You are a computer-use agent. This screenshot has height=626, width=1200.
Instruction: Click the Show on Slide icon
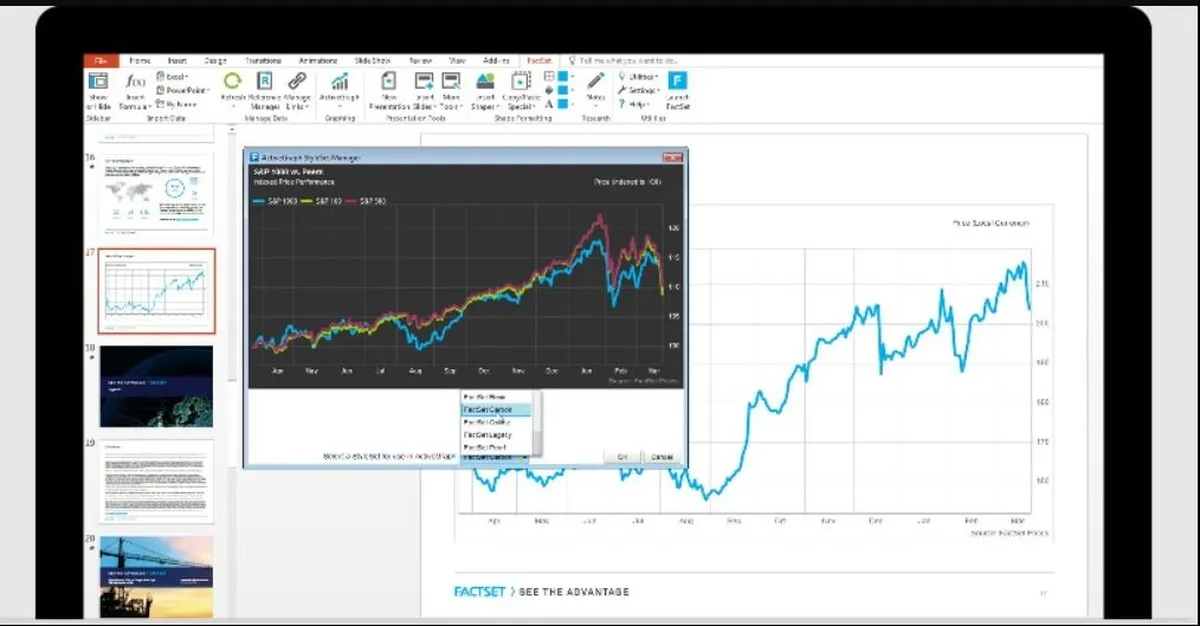[x=98, y=82]
